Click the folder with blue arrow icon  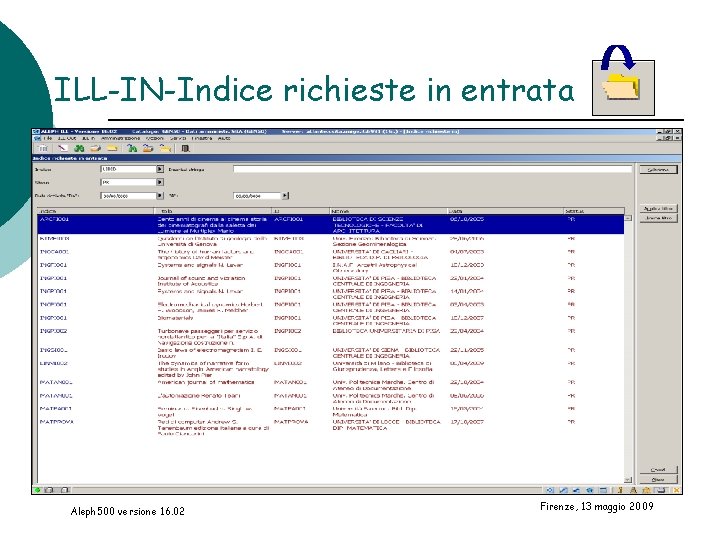(148, 148)
